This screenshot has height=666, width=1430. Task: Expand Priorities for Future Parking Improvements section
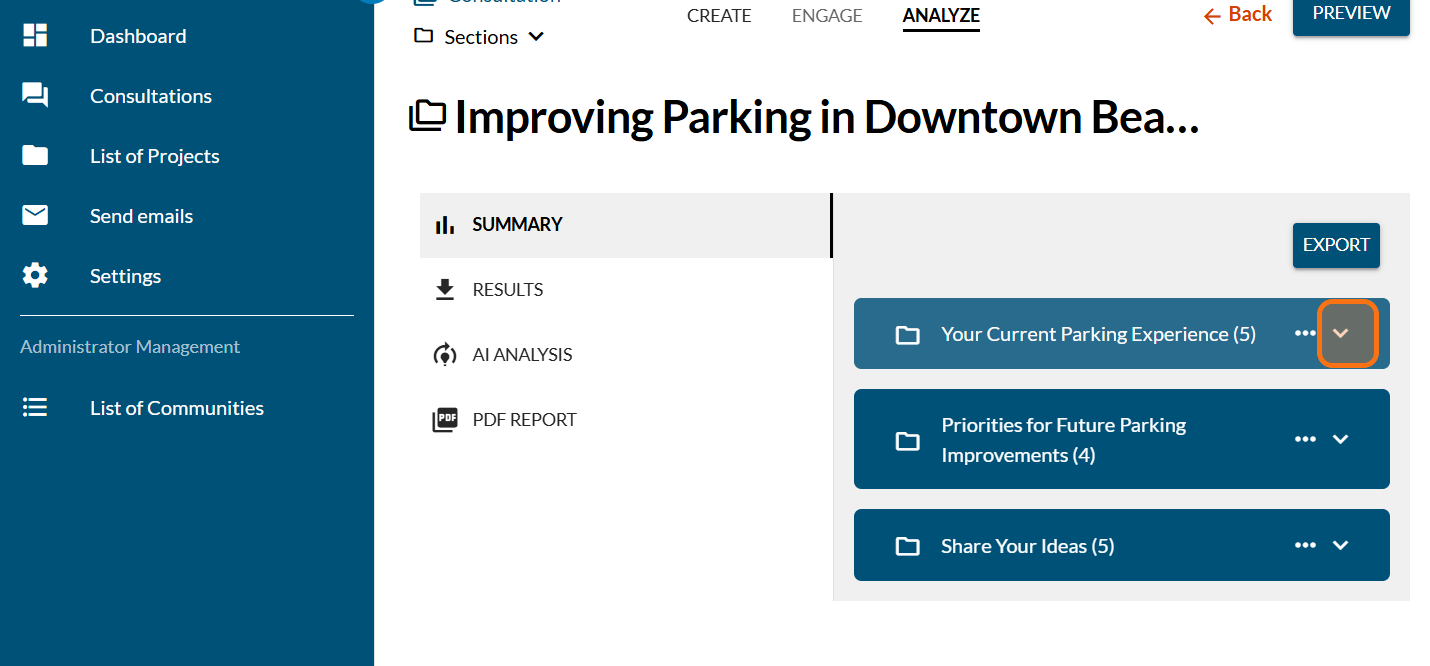1341,439
